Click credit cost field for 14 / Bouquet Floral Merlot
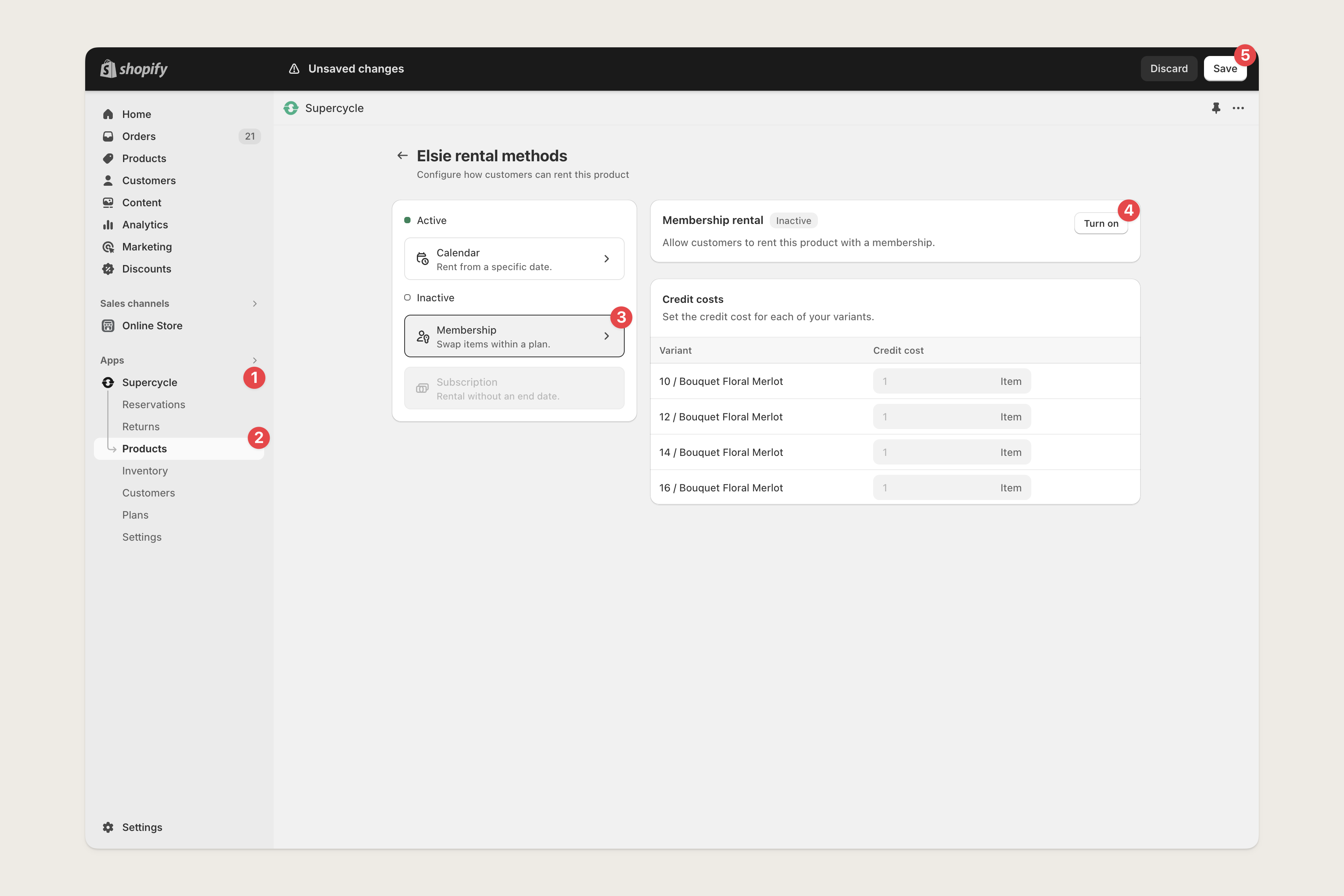 click(x=952, y=452)
